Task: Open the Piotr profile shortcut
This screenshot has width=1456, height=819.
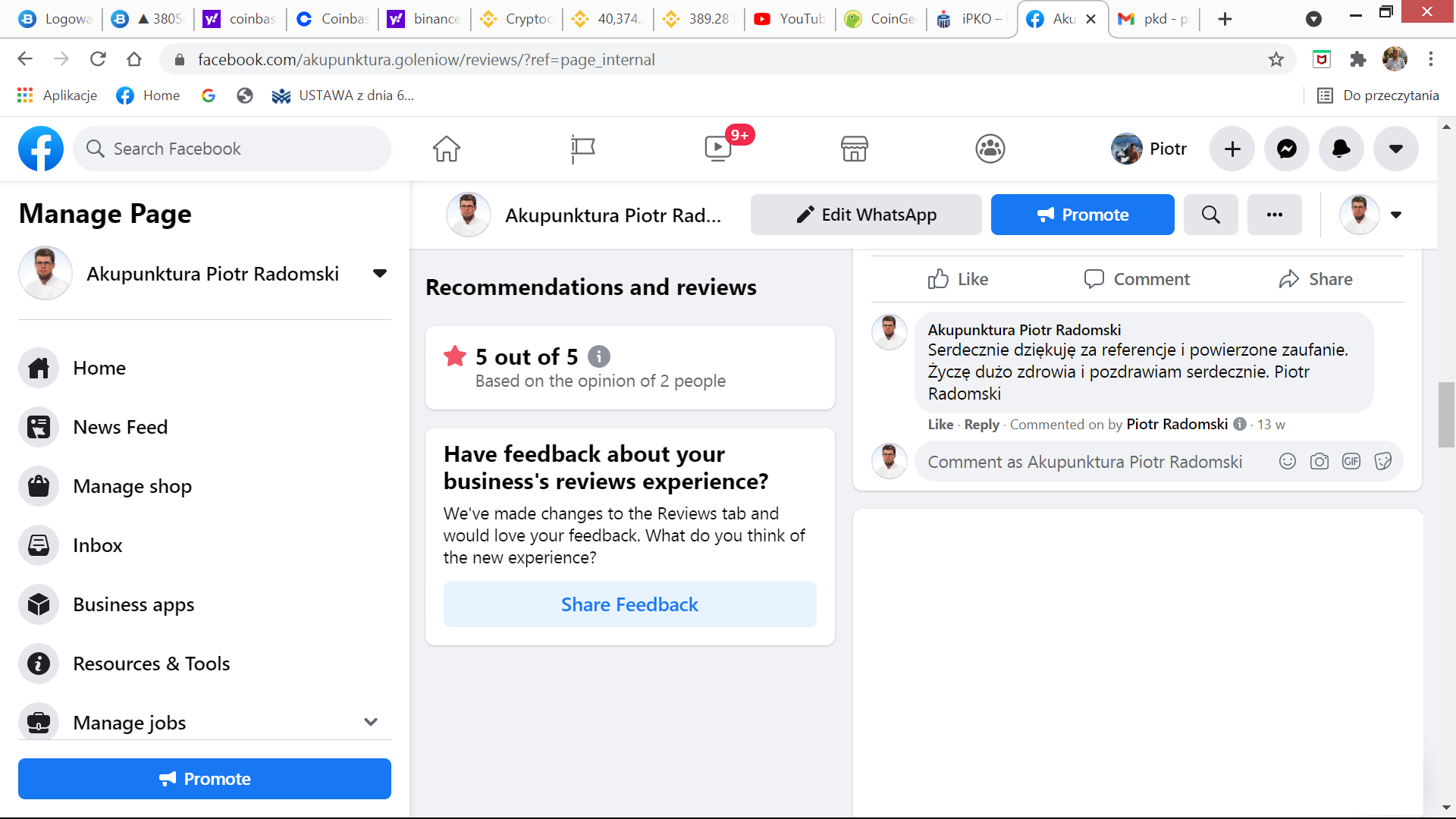Action: pos(1149,149)
